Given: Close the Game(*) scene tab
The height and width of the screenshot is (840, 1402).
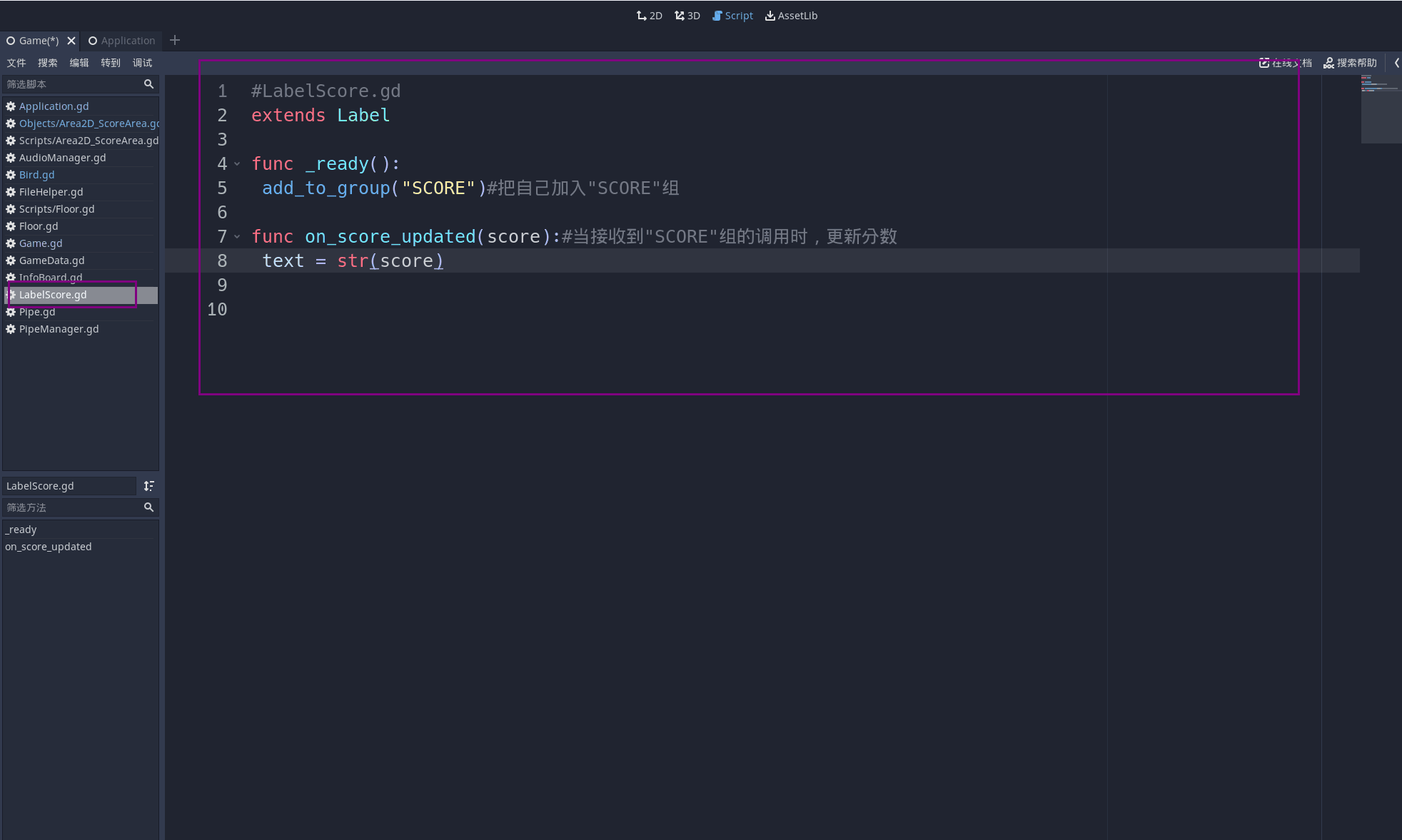Looking at the screenshot, I should tap(71, 41).
